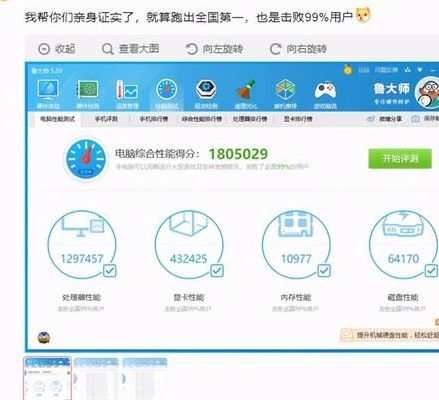This screenshot has height=400, width=439.
Task: Click memory score 10977
Action: (296, 259)
